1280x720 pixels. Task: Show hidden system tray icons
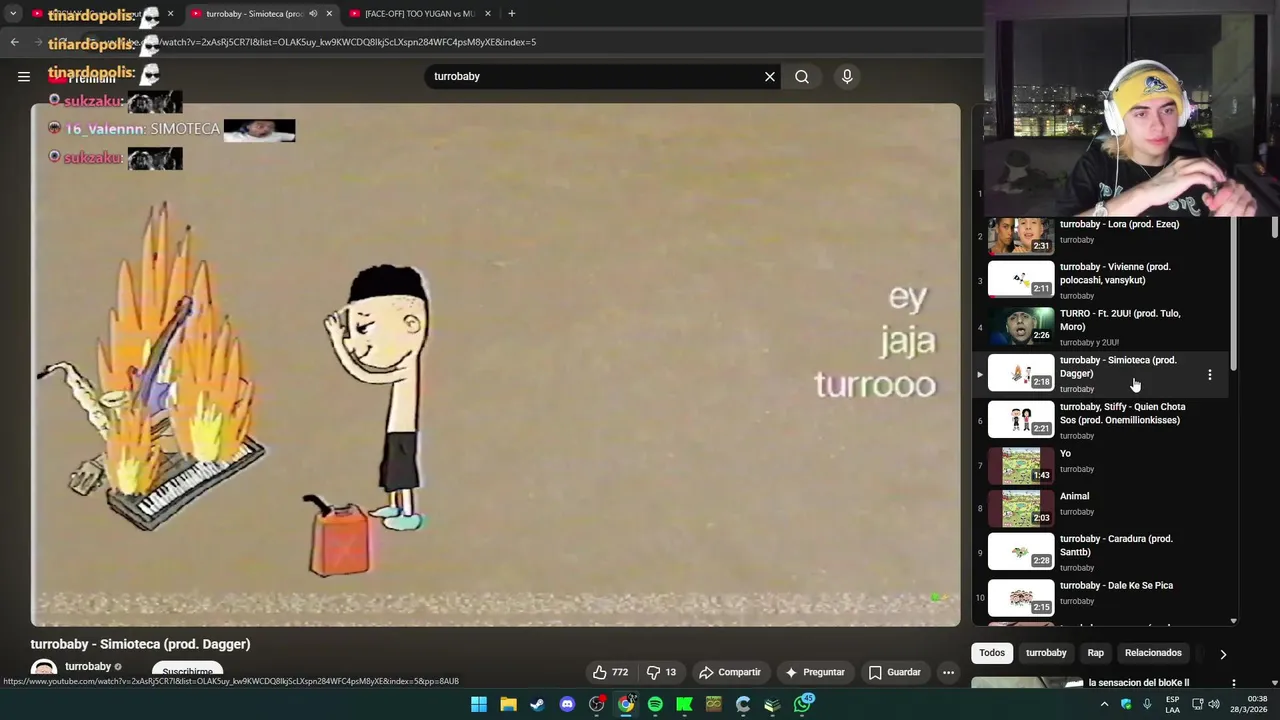pos(1104,704)
